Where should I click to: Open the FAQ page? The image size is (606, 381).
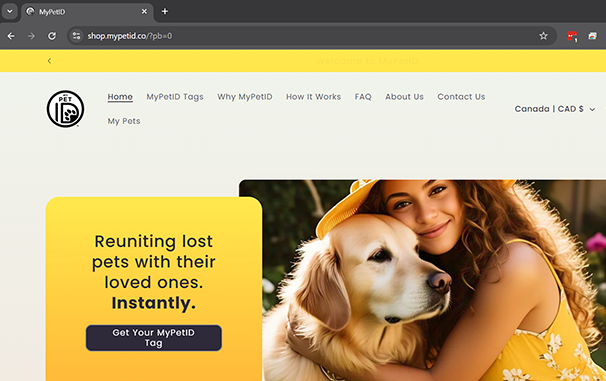(363, 97)
